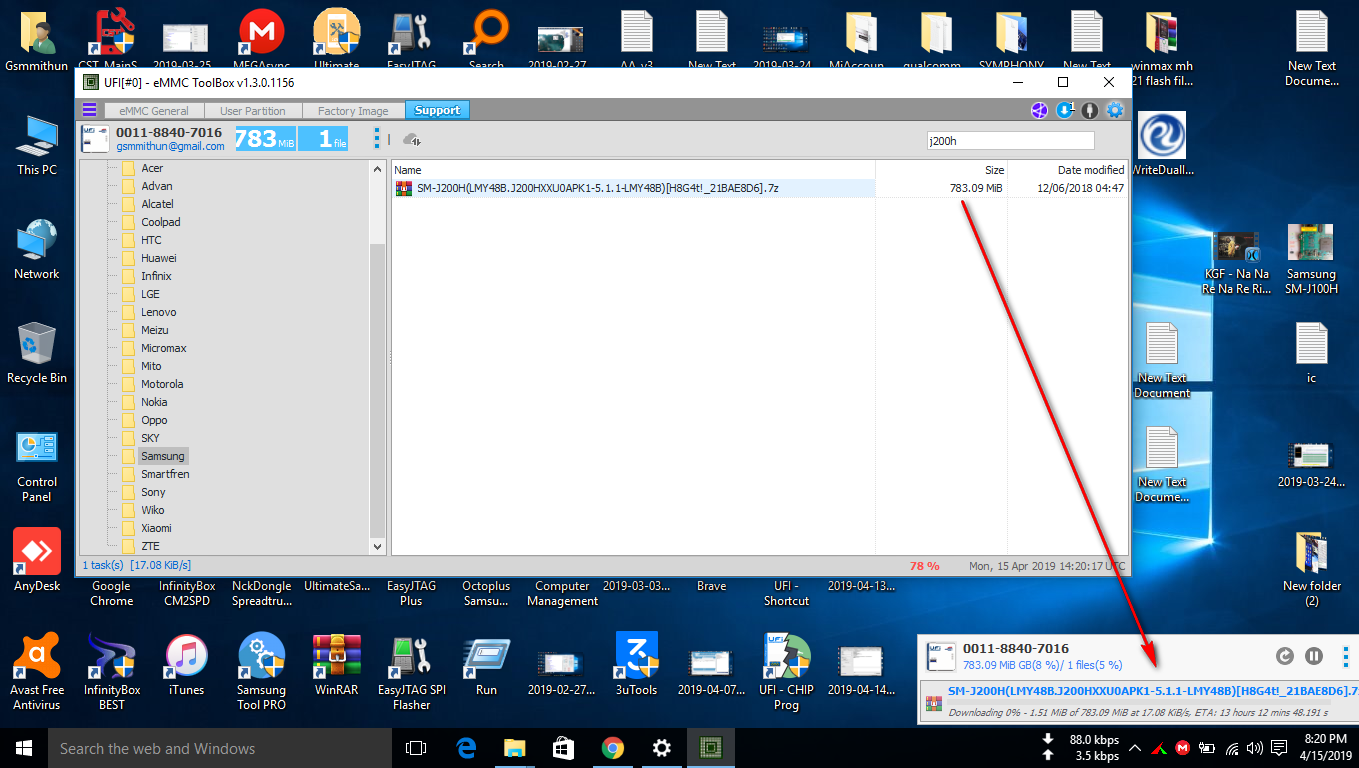Select the Samsung Tool PRO desktop shortcut
The width and height of the screenshot is (1359, 768).
click(262, 671)
